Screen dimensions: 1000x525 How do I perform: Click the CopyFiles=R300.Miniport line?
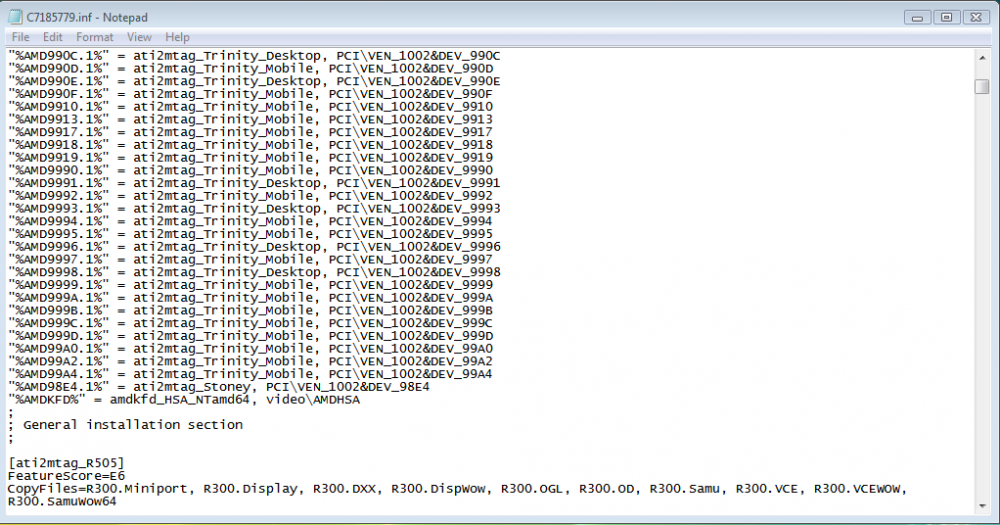300,489
